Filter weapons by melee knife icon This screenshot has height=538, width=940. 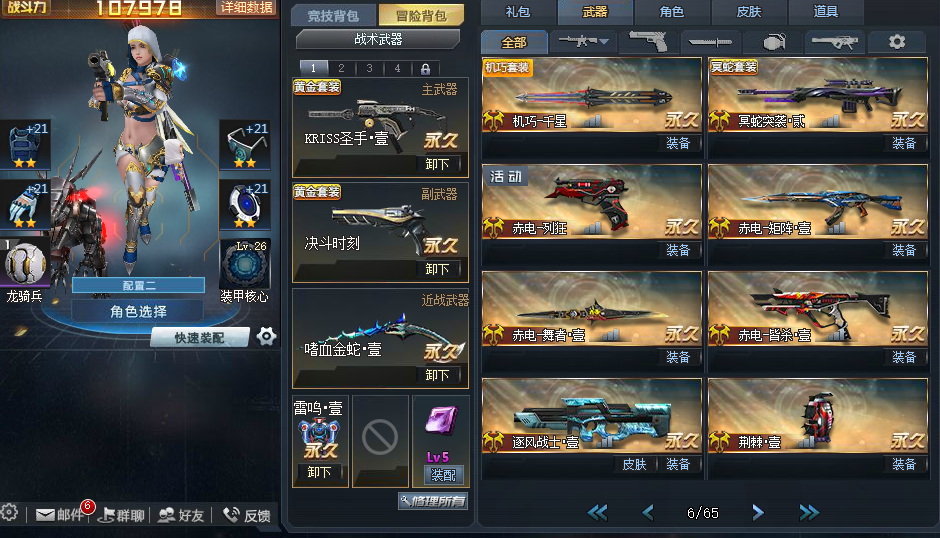point(710,42)
